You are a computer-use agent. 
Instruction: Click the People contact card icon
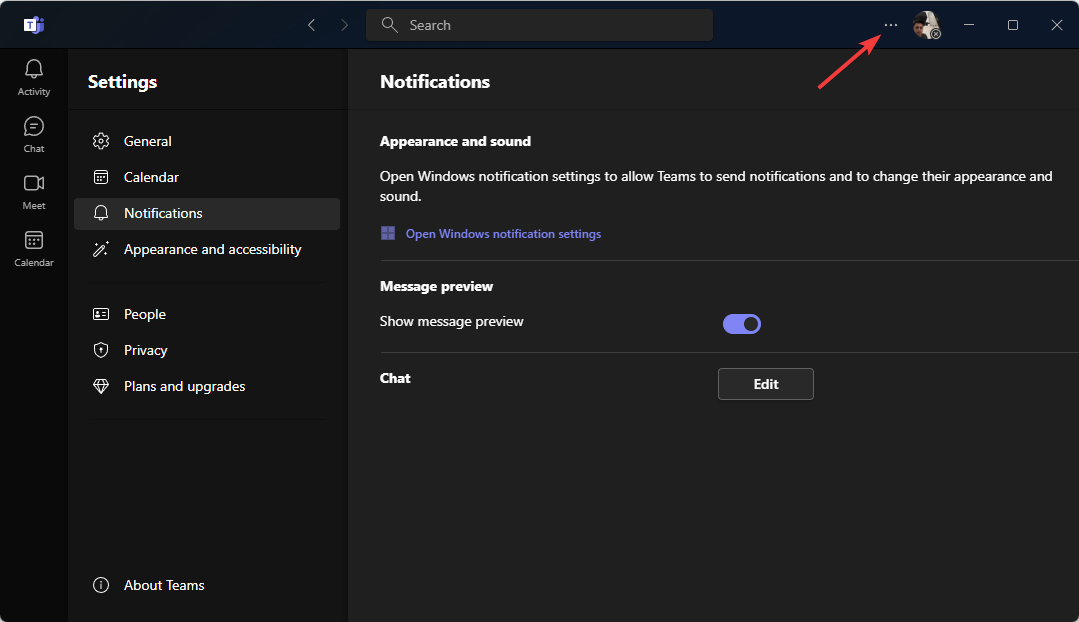(101, 314)
